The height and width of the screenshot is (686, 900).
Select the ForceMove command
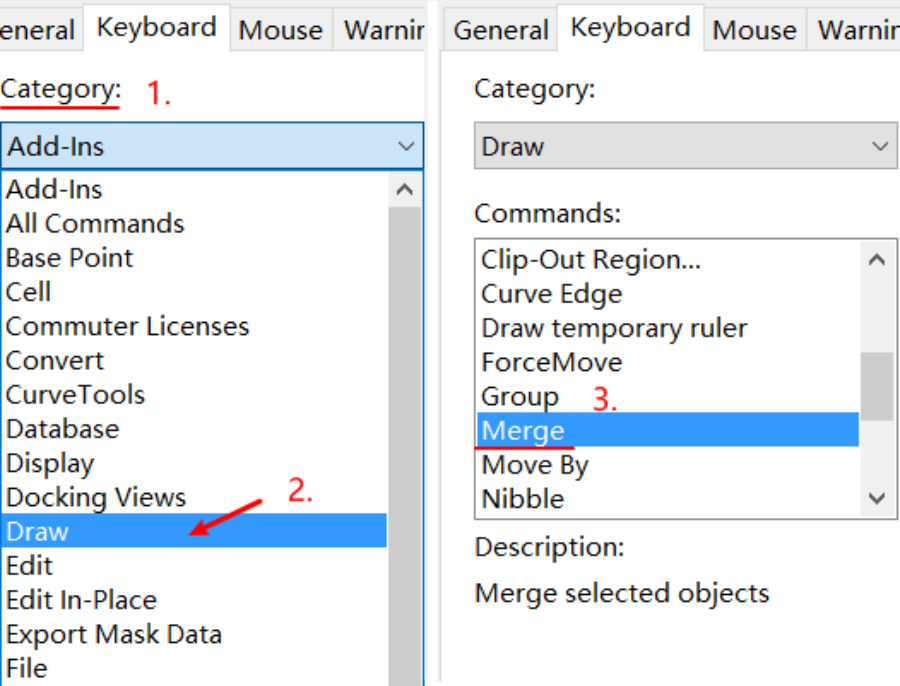[551, 362]
